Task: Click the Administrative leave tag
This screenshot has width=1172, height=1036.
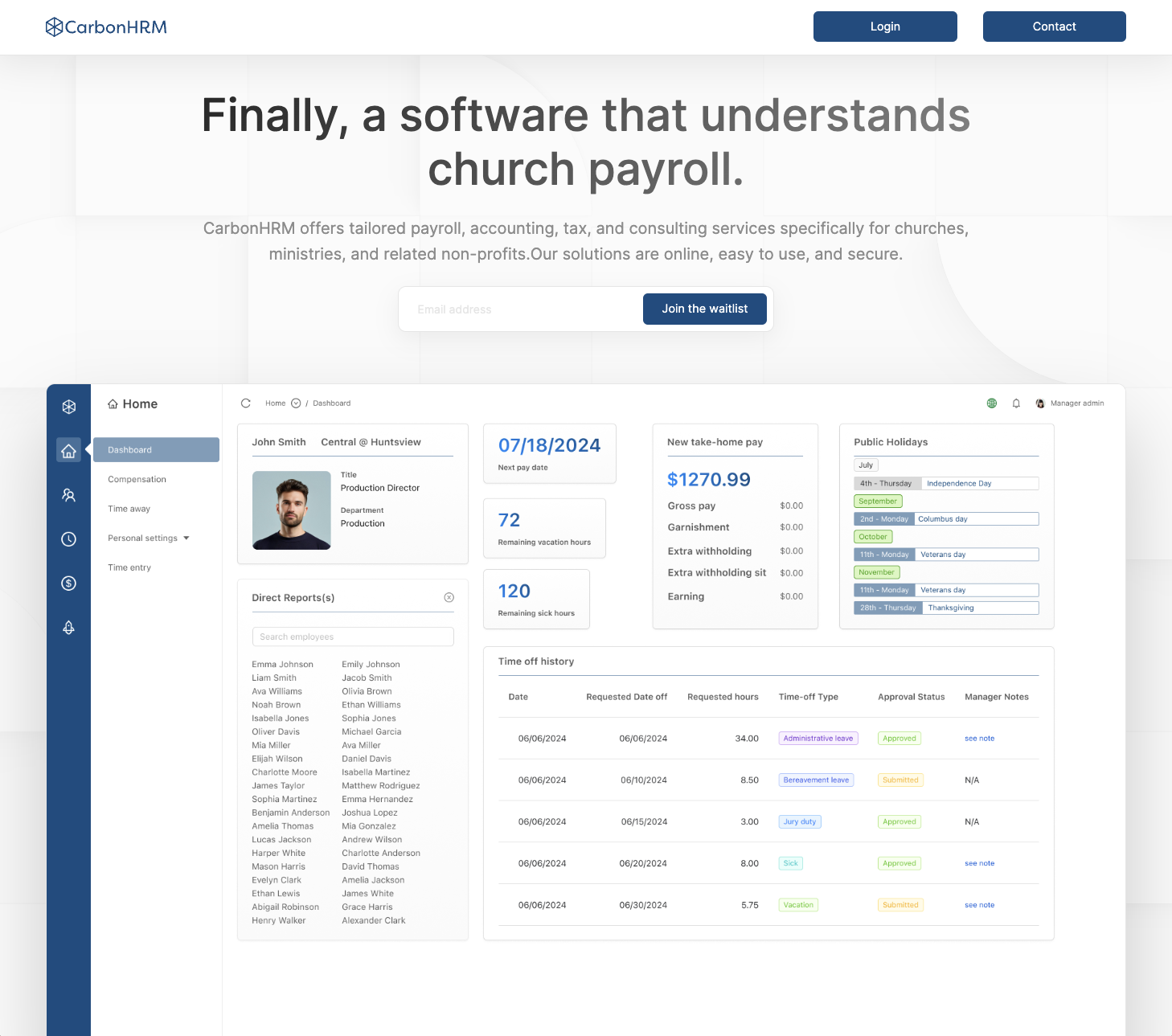Action: [818, 739]
